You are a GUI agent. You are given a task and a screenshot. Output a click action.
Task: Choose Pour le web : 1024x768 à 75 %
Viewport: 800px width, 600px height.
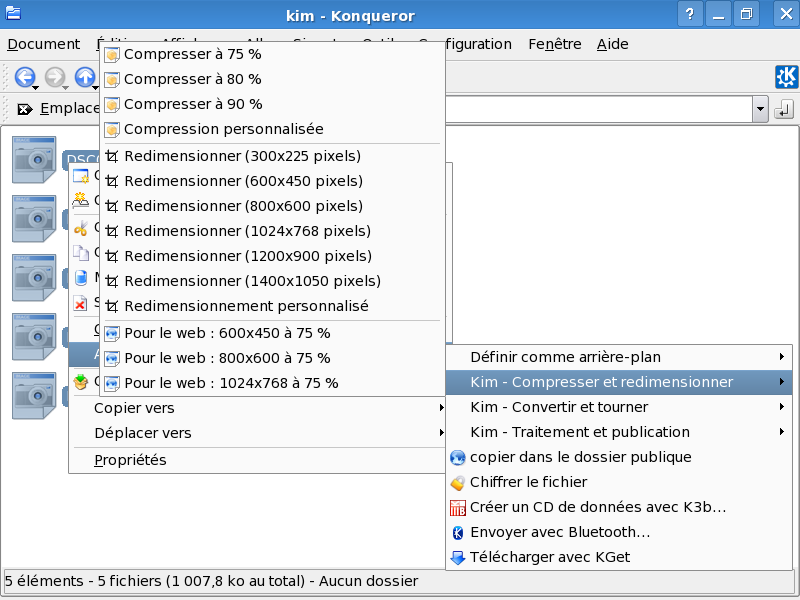[x=272, y=383]
